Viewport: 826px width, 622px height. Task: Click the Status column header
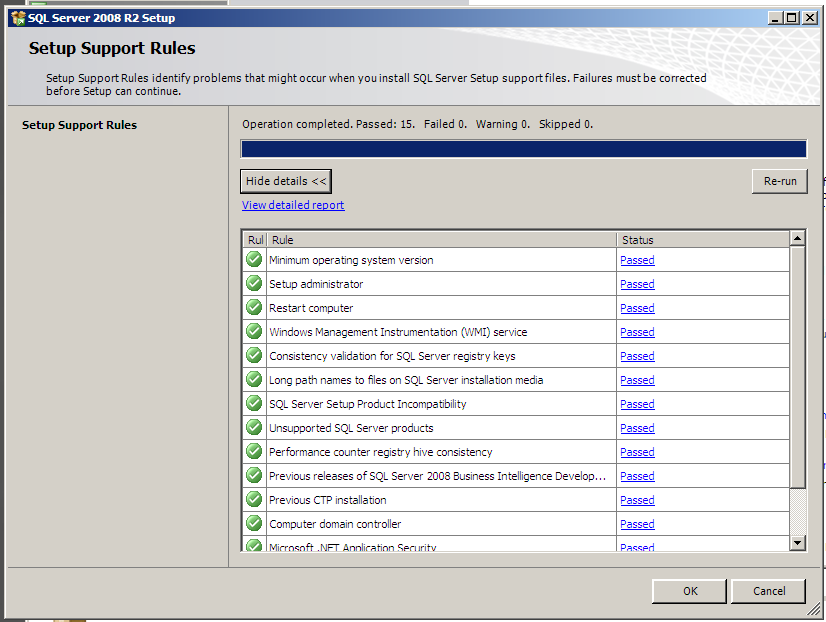click(703, 240)
